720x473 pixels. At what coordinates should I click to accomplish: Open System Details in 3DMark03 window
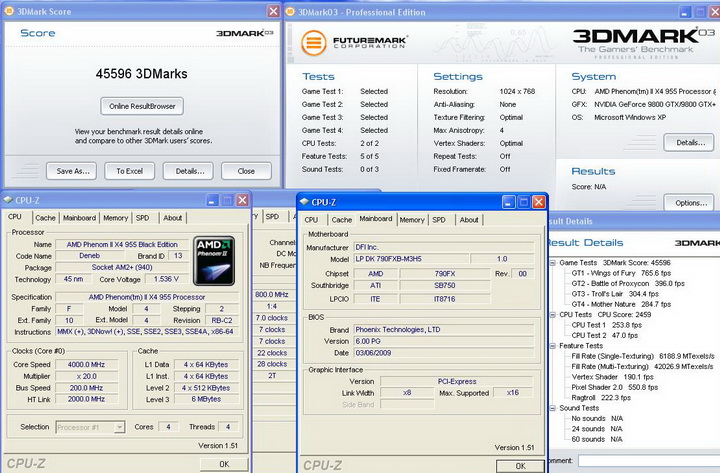click(x=689, y=142)
